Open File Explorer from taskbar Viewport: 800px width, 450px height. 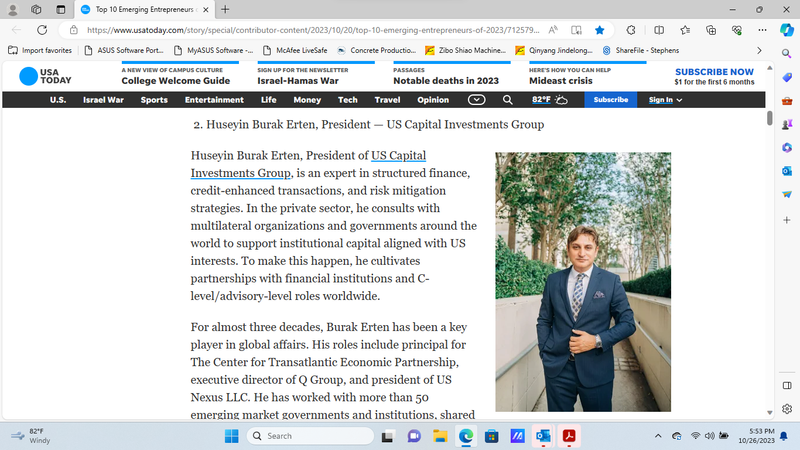tap(440, 436)
